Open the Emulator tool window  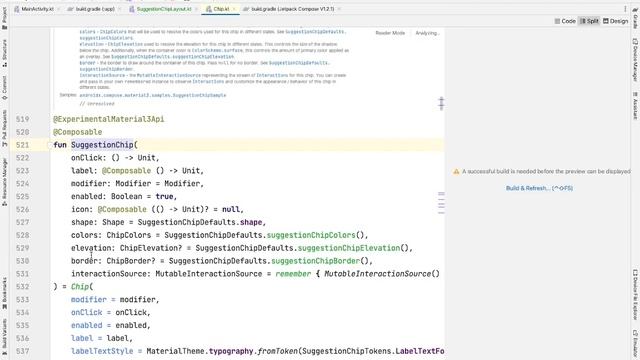coord(635,345)
